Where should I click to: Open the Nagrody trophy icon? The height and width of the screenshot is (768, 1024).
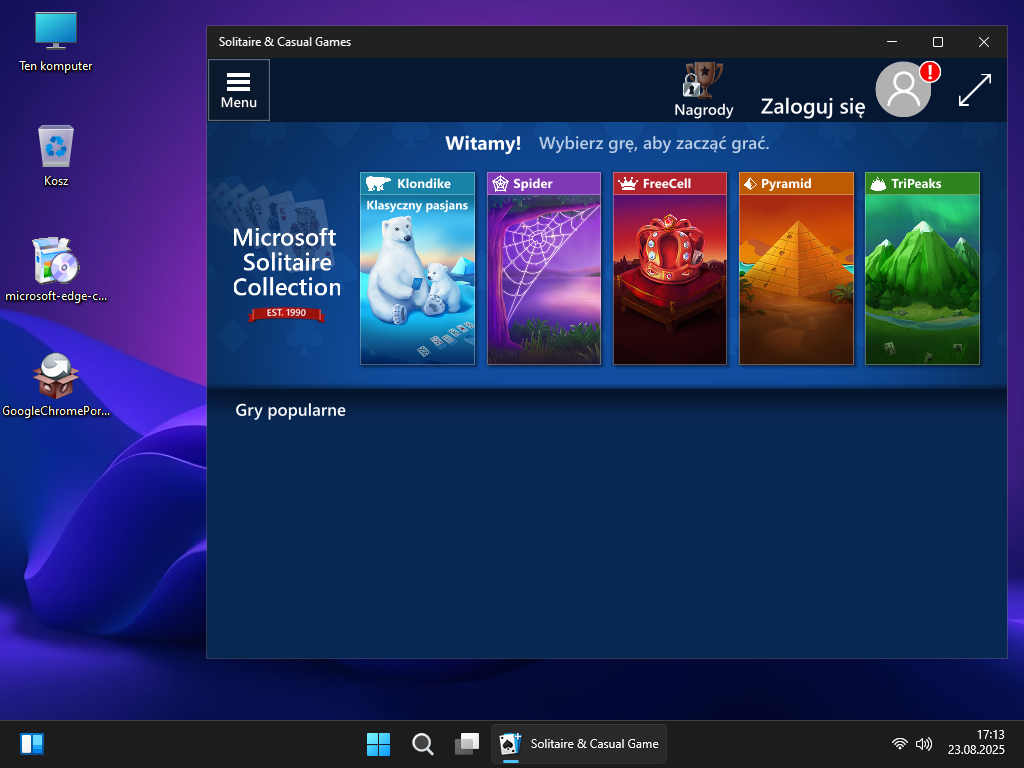click(703, 90)
